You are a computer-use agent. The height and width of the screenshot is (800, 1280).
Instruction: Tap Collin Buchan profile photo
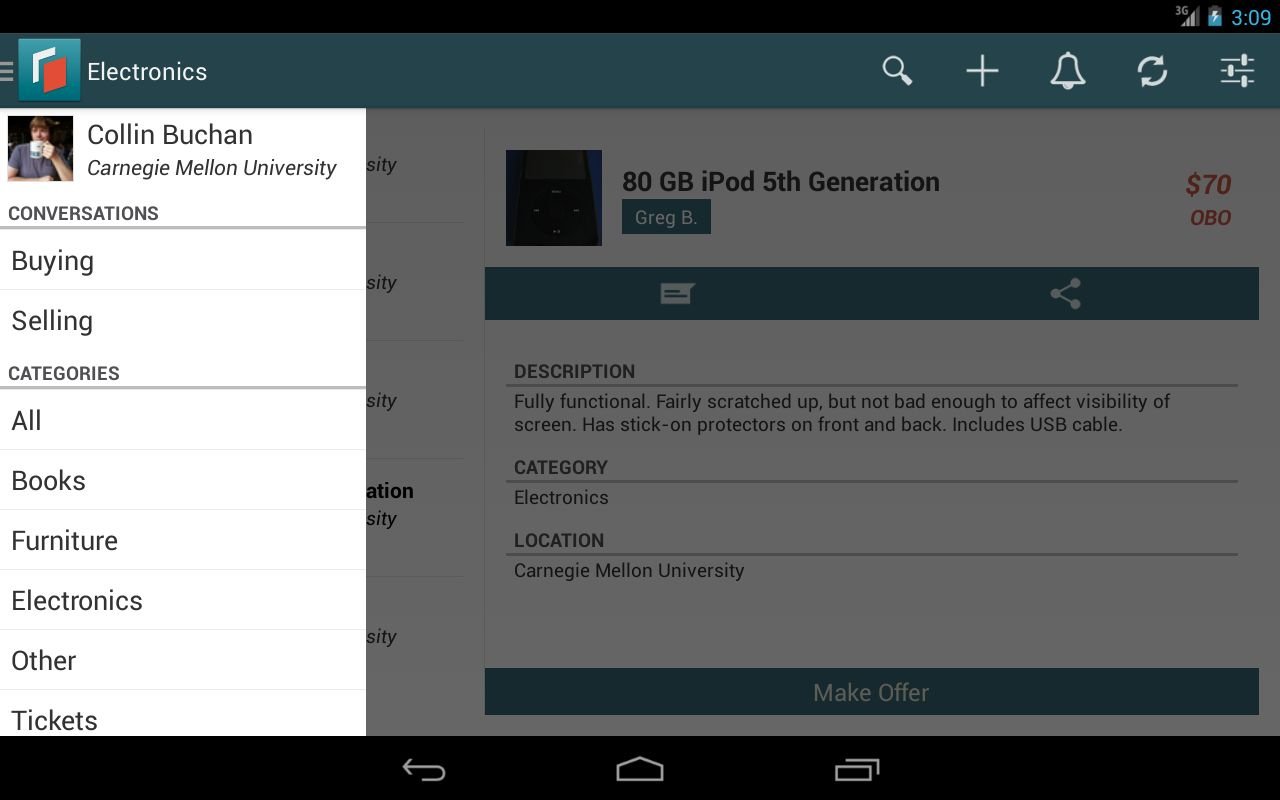tap(40, 148)
